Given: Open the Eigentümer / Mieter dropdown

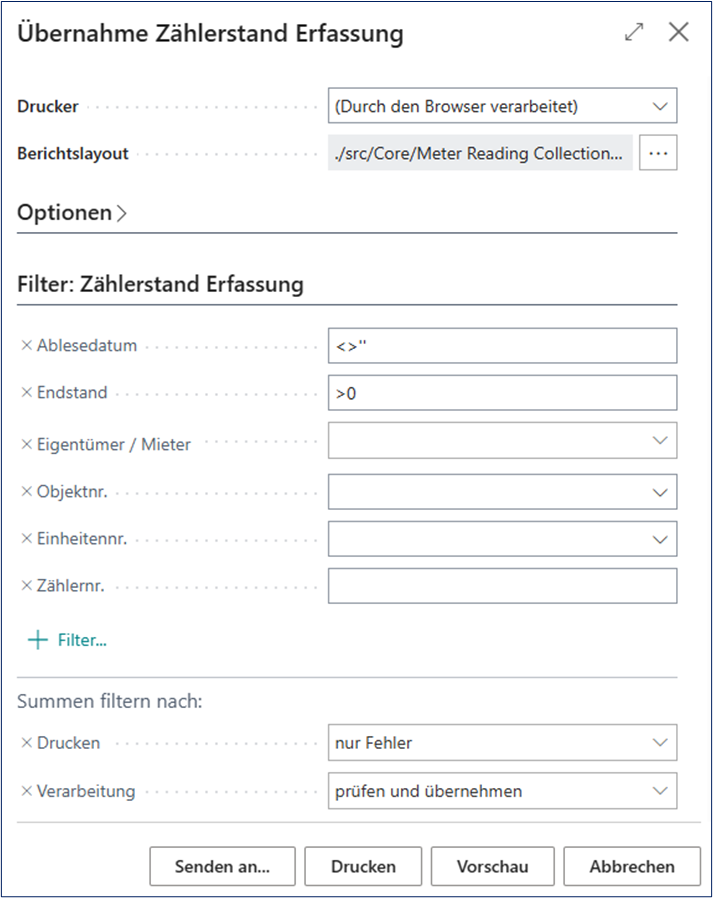Looking at the screenshot, I should [x=502, y=440].
